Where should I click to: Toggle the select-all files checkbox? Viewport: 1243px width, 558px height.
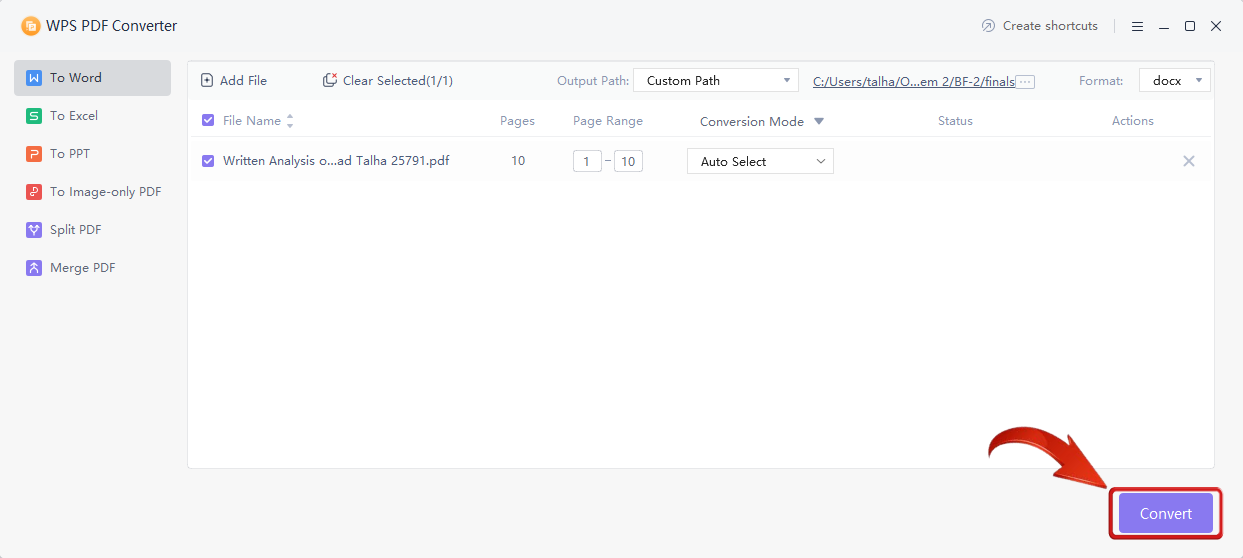(208, 121)
